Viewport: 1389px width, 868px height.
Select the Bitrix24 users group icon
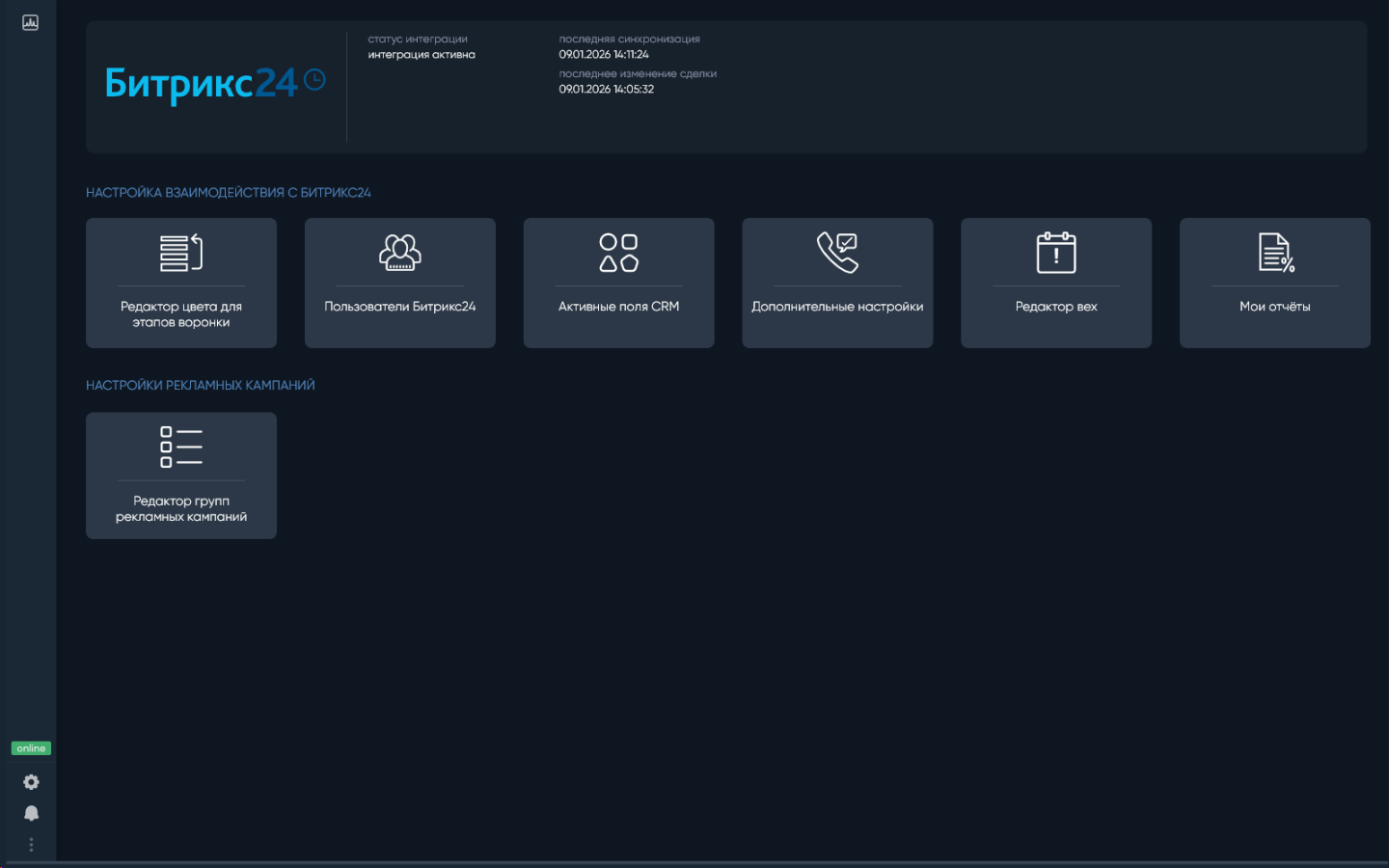pyautogui.click(x=399, y=253)
